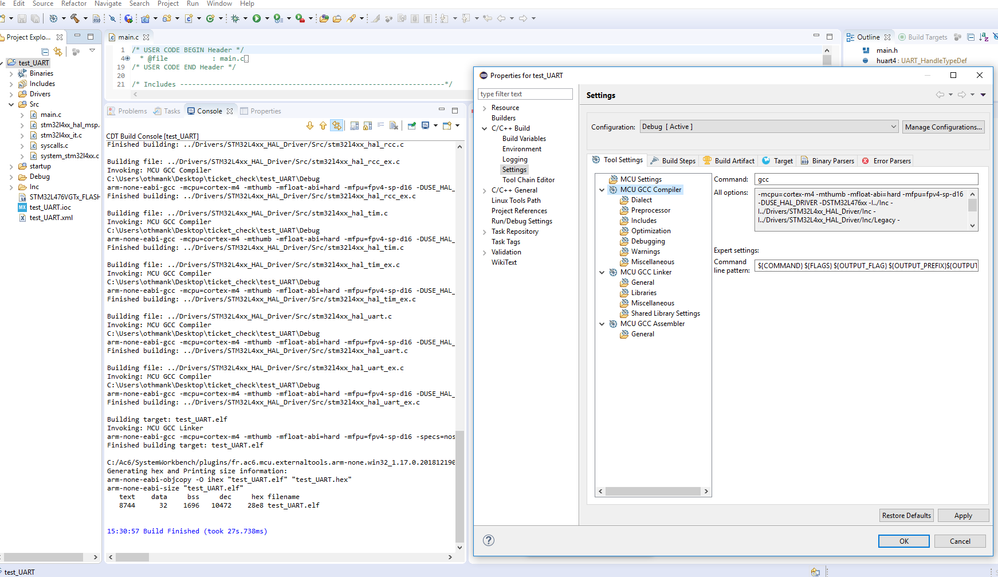Click the Open Type globe icon
This screenshot has height=577, width=998.
click(129, 18)
